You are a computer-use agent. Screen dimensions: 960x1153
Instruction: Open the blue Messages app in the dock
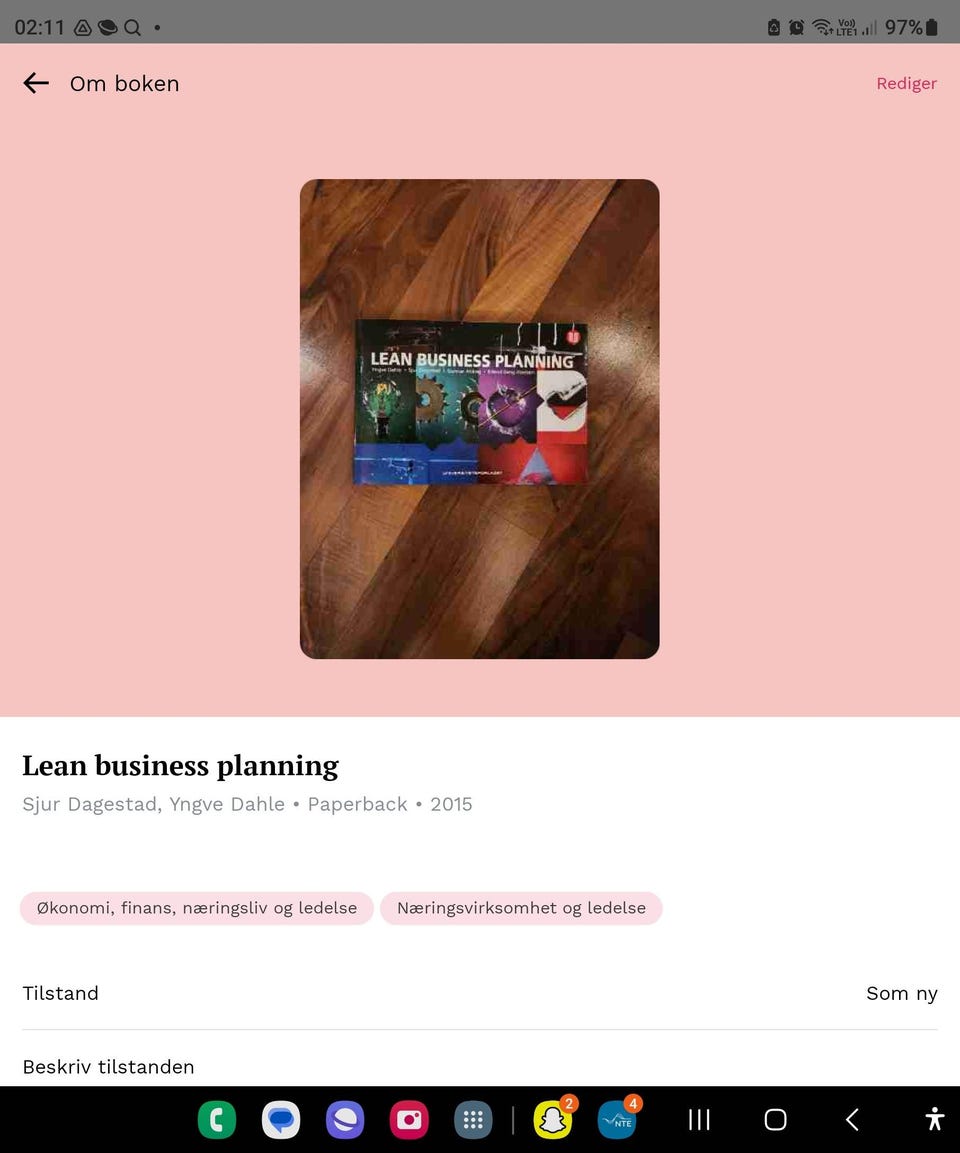click(x=281, y=1119)
